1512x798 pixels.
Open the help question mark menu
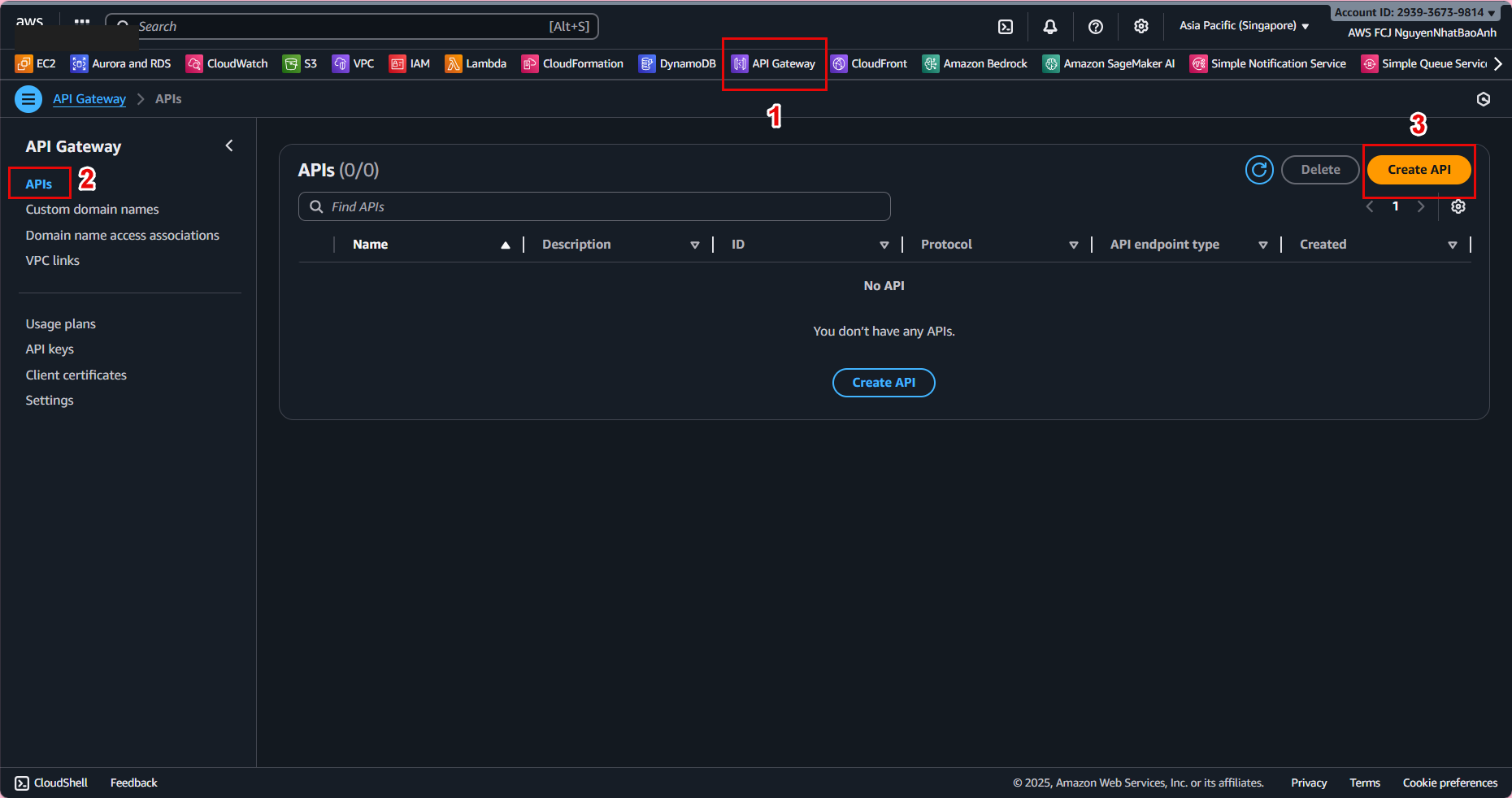(1096, 27)
